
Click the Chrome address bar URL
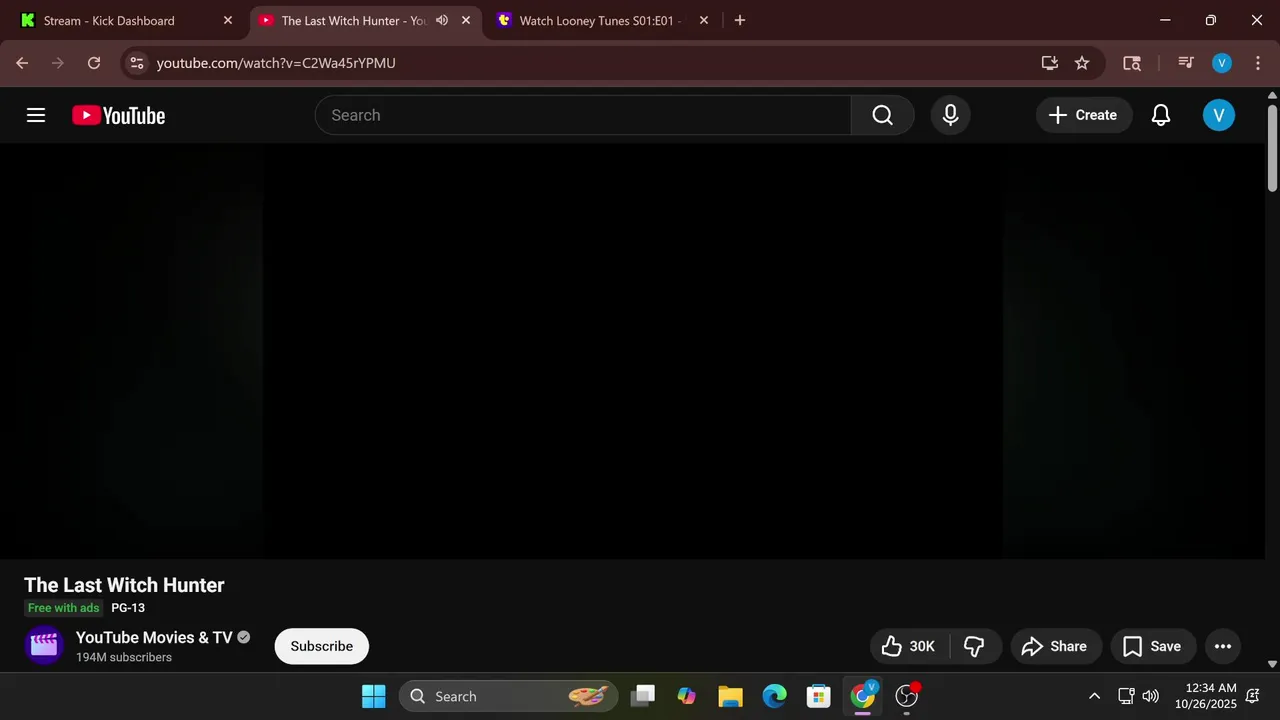coord(276,63)
